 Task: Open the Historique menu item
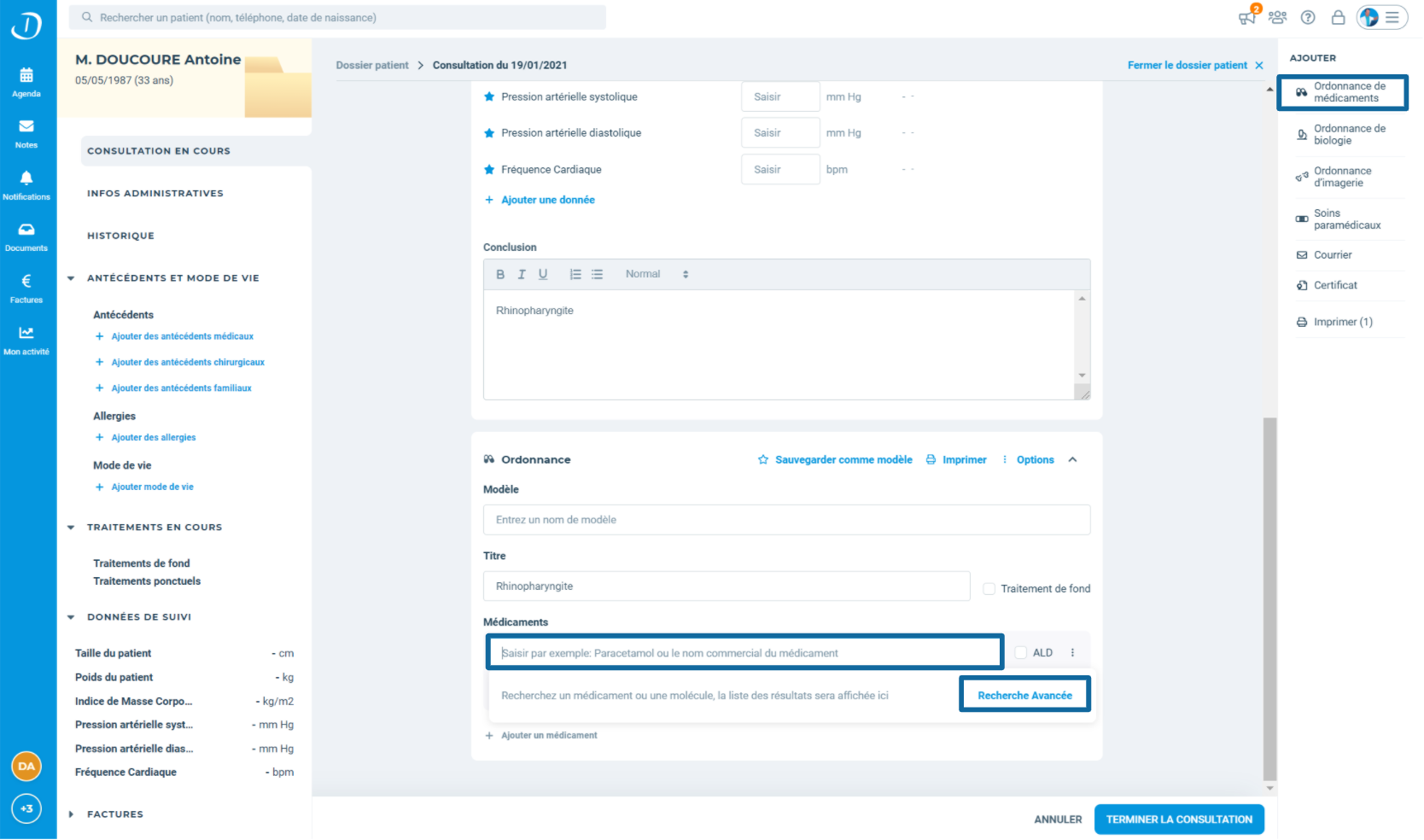coord(120,236)
